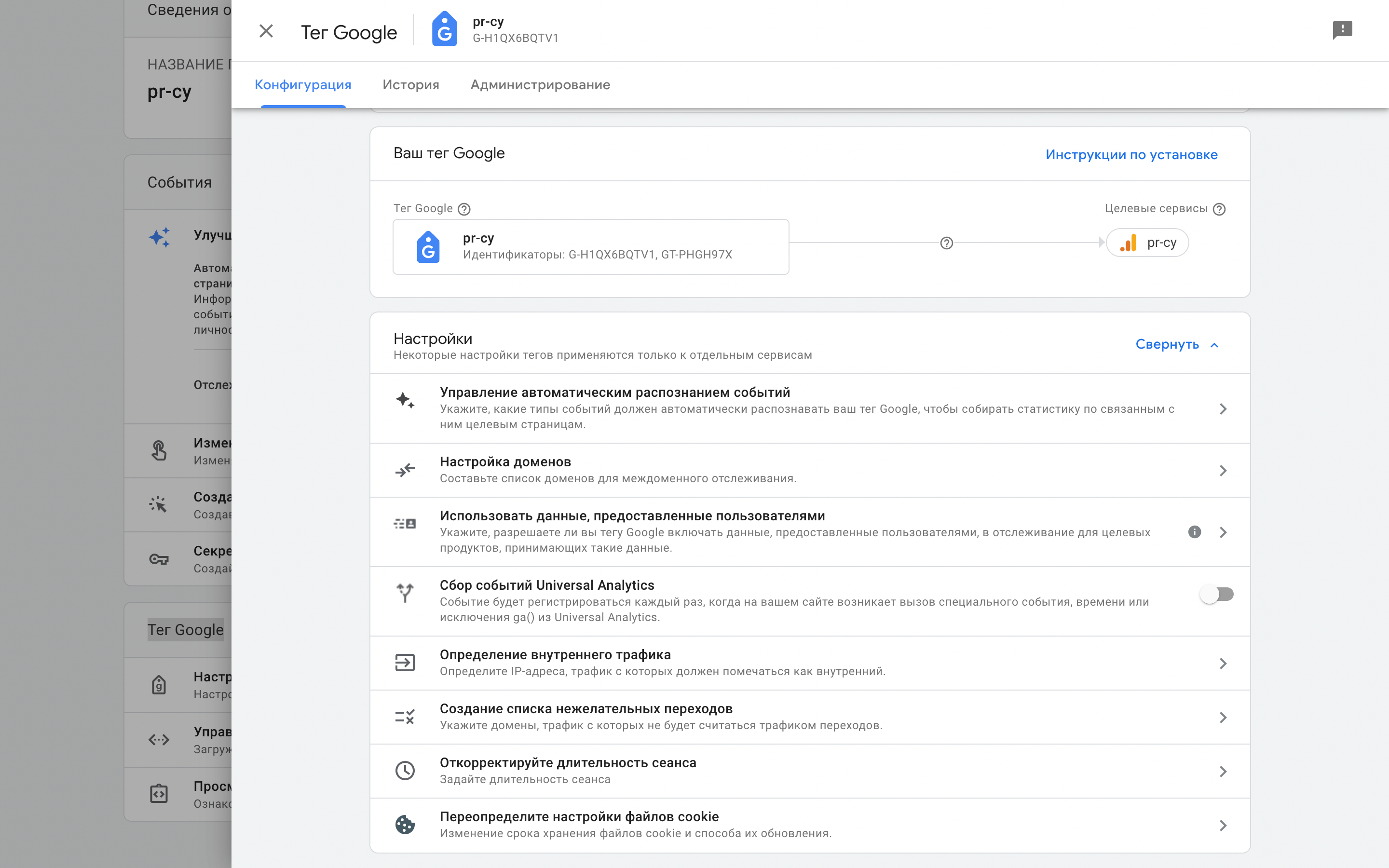Click the help icon on the connector line

pyautogui.click(x=946, y=243)
